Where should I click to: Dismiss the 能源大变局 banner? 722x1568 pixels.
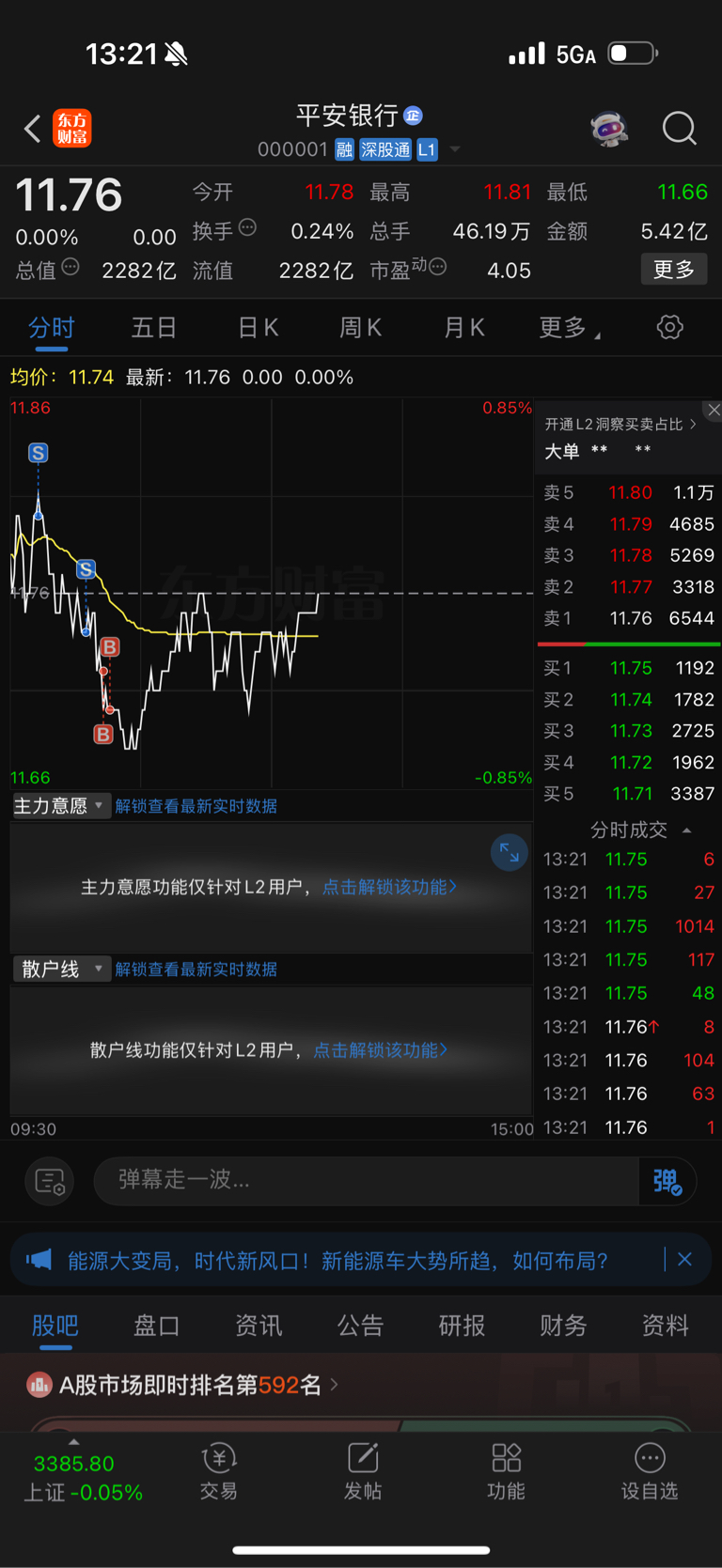pos(684,1259)
